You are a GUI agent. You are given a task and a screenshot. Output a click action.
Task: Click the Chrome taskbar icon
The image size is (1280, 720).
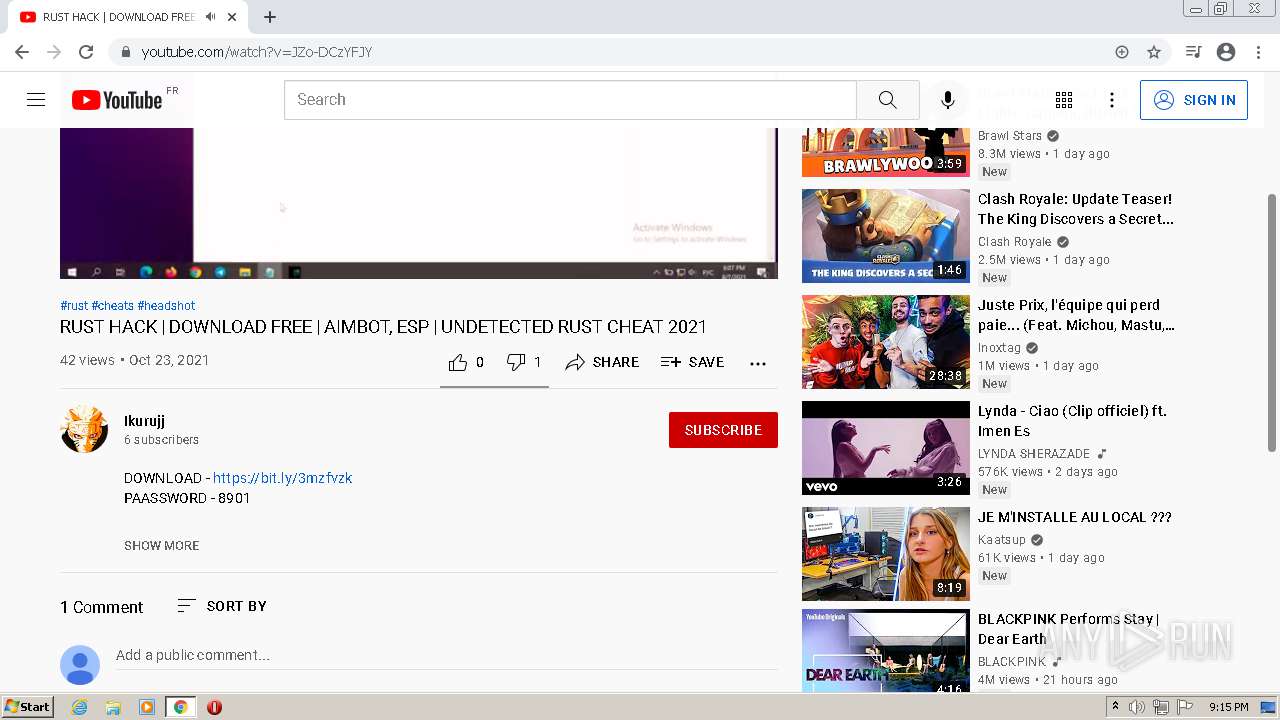tap(180, 707)
